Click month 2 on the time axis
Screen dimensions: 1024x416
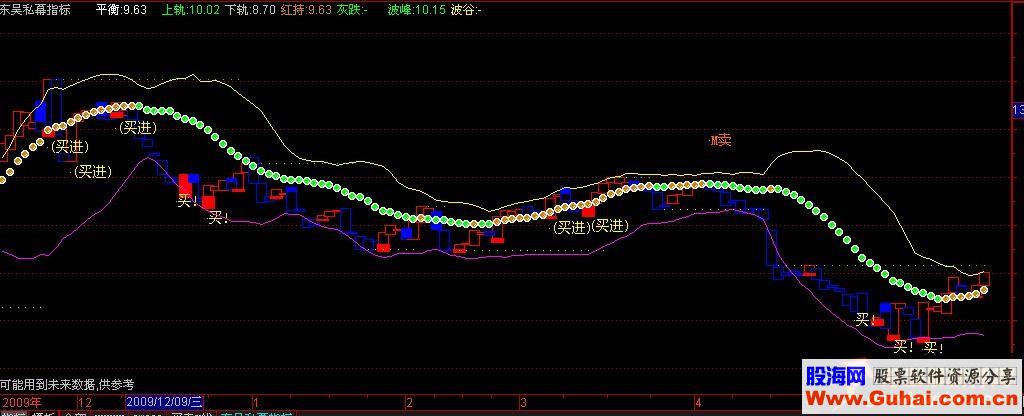(409, 401)
